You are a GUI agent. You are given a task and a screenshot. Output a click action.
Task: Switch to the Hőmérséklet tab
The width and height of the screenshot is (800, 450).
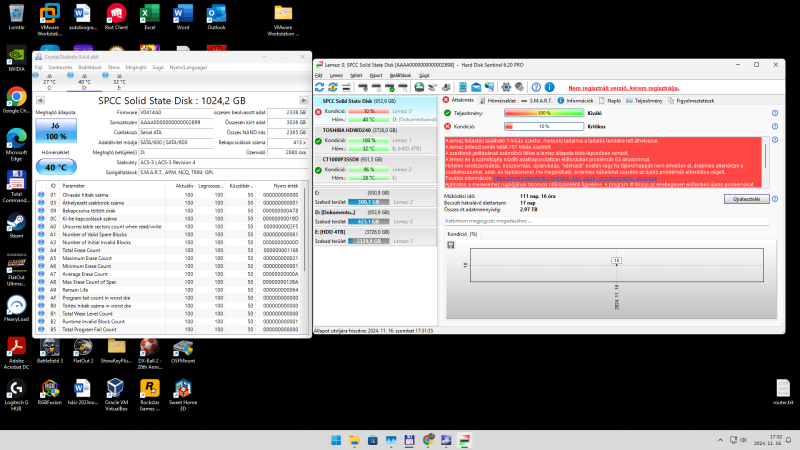click(x=497, y=101)
